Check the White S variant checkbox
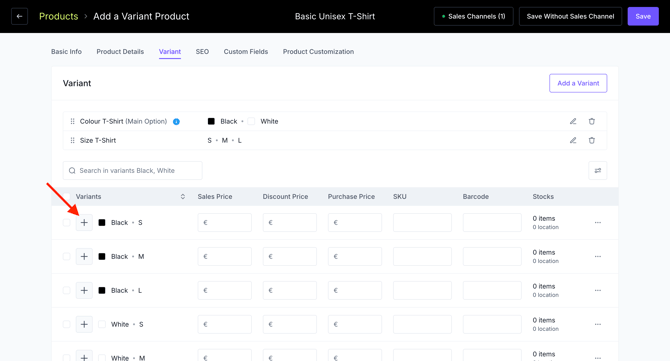Viewport: 670px width, 361px height. (x=66, y=324)
